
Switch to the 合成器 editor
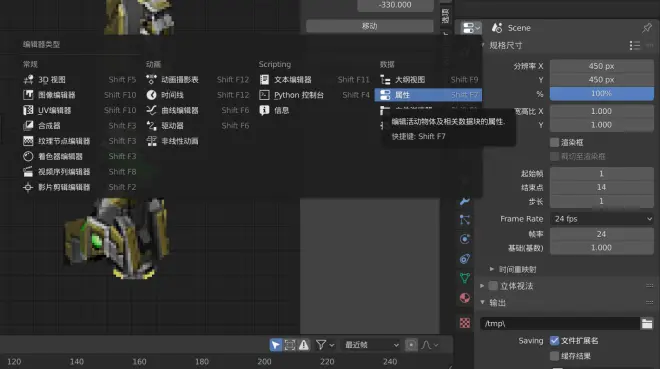(80, 125)
